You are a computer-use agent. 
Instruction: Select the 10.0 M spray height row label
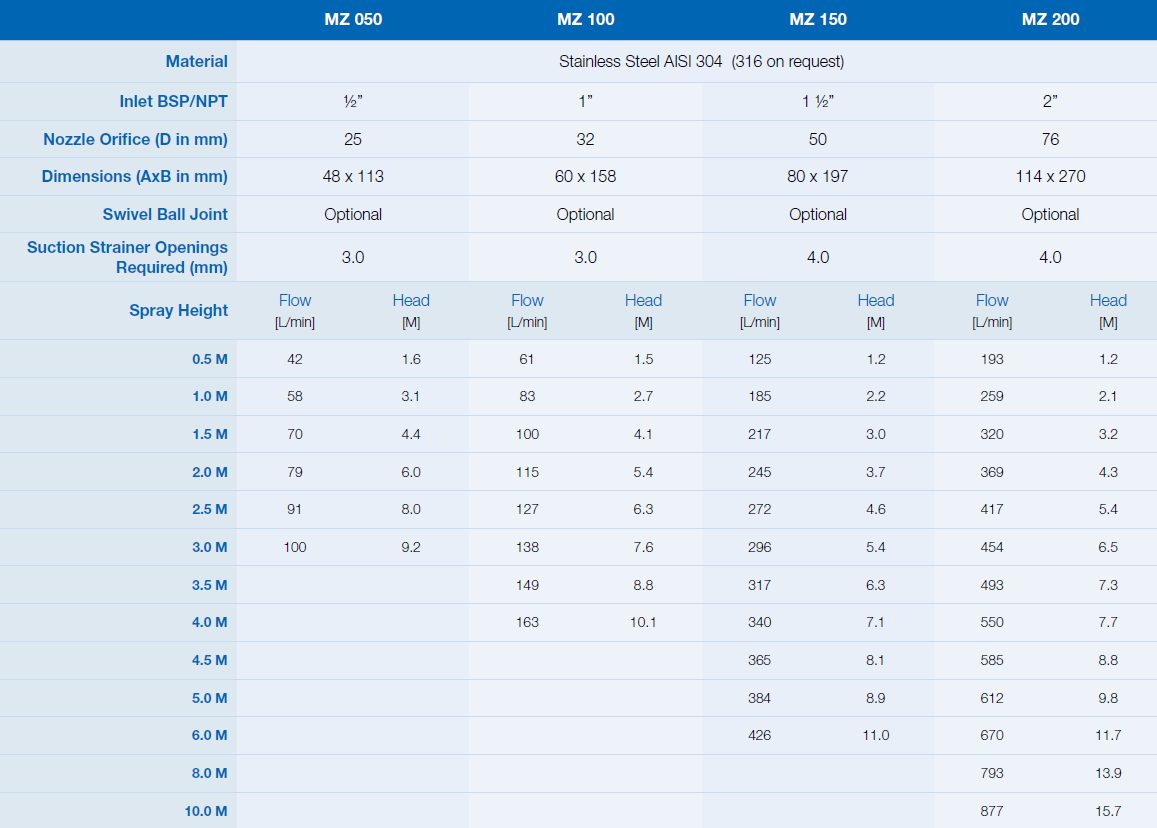(205, 811)
